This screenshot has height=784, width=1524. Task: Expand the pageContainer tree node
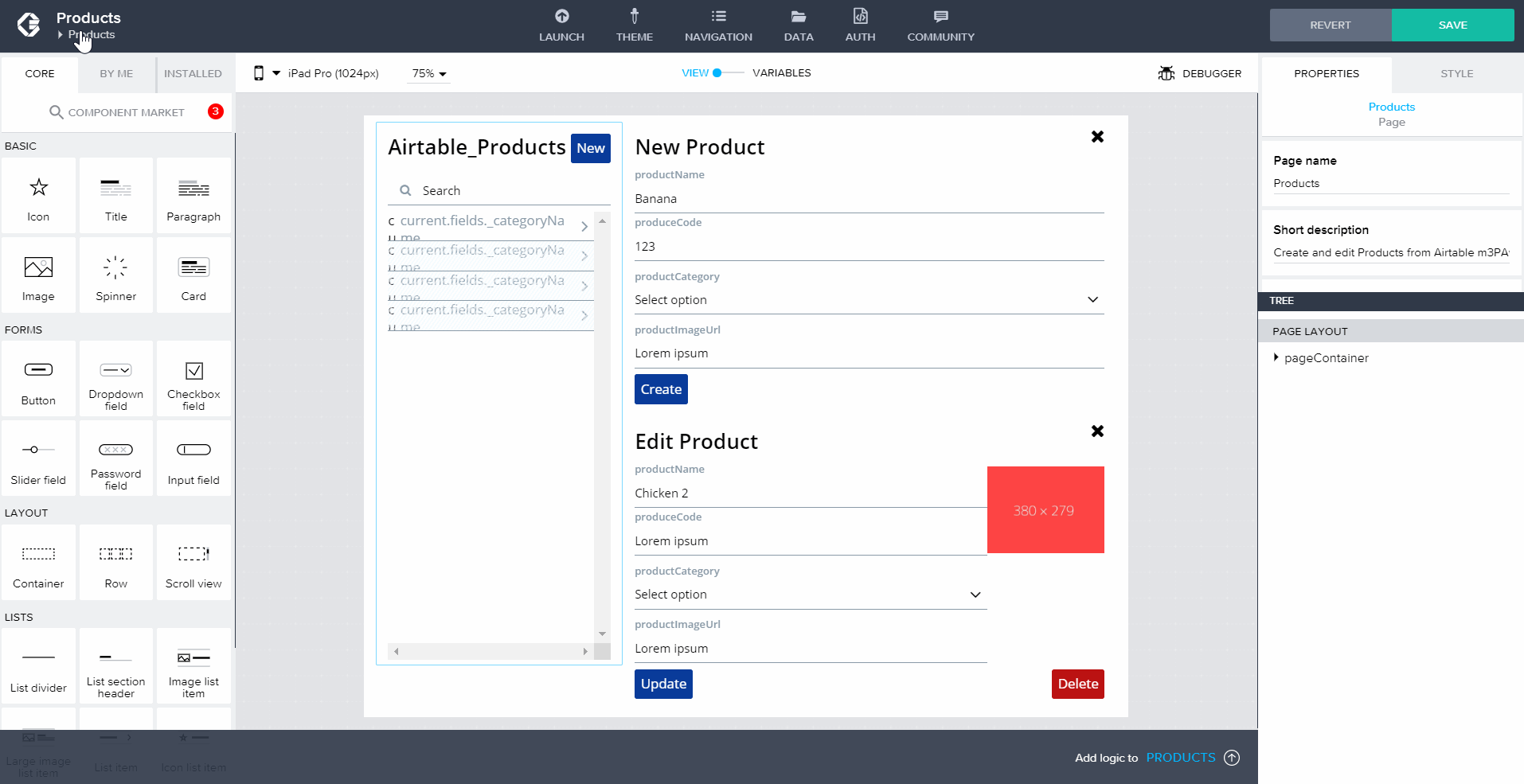click(1276, 357)
